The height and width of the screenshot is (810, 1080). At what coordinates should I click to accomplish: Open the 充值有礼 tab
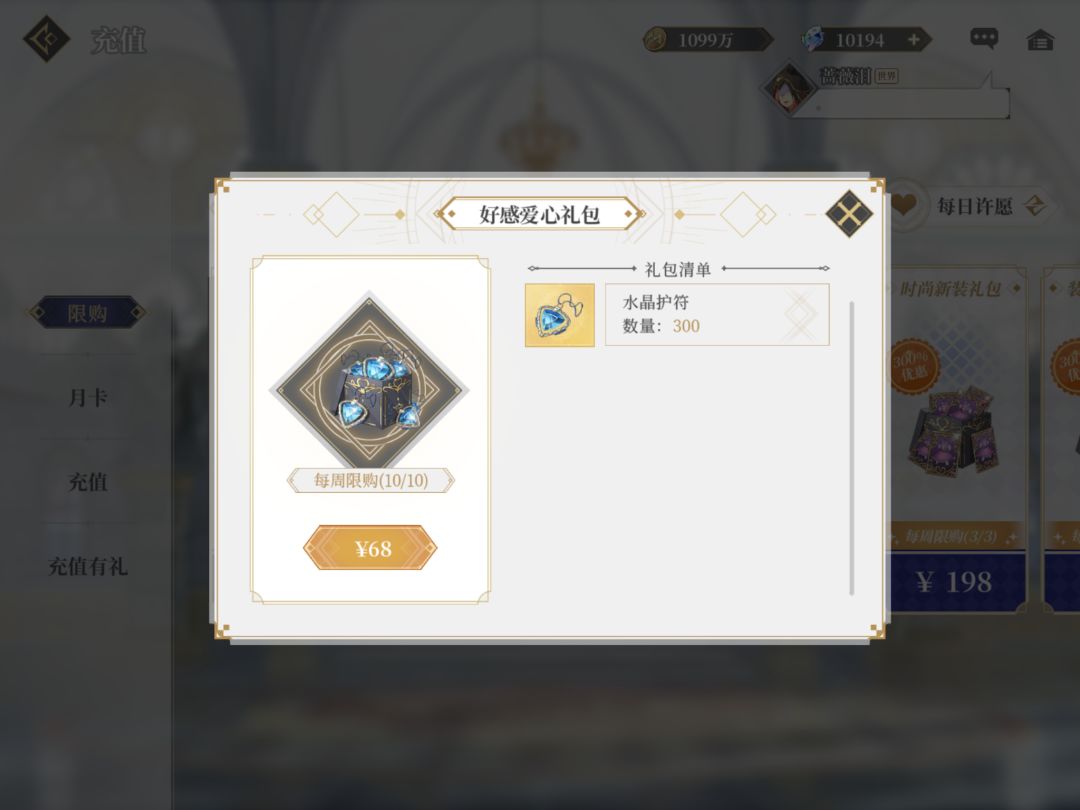[87, 566]
